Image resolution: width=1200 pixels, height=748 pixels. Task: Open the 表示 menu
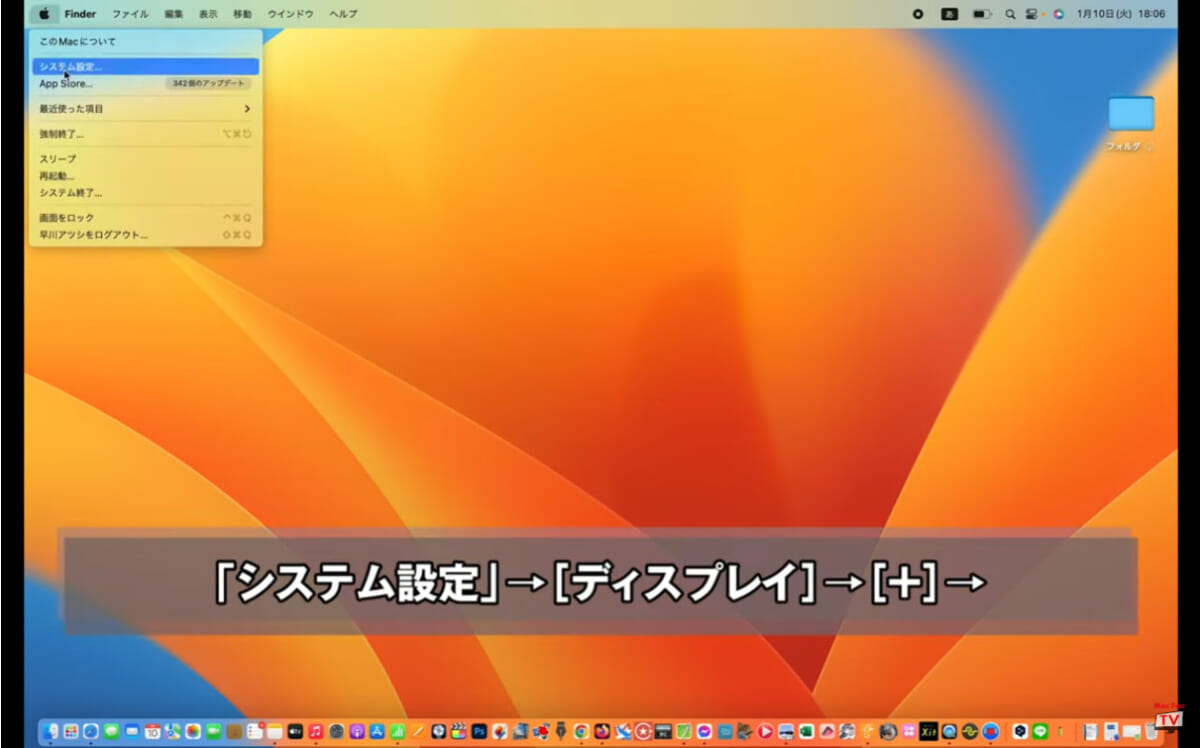click(x=208, y=14)
